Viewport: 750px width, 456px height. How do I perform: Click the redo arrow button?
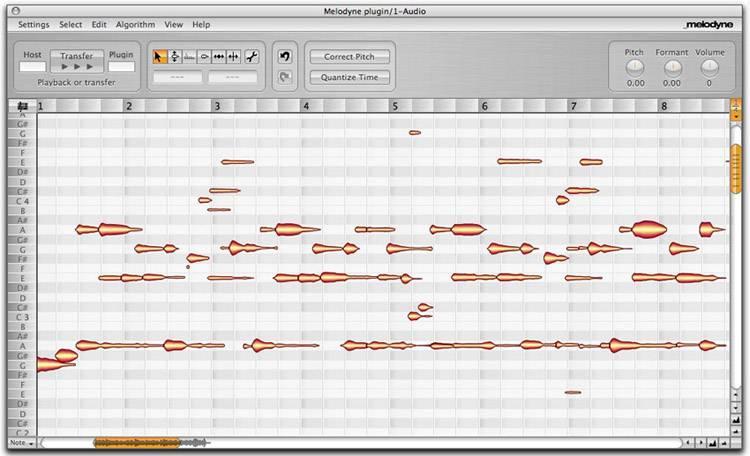tap(285, 77)
